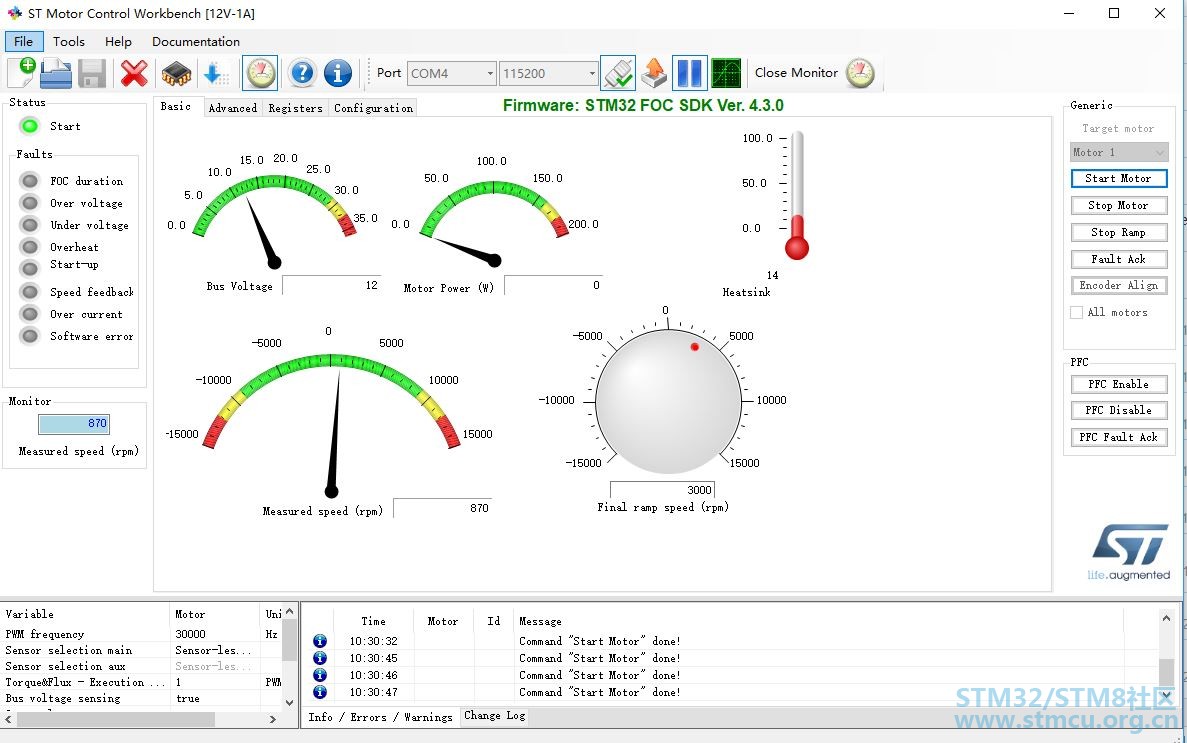1187x743 pixels.
Task: Switch to the Configuration tab
Action: pos(373,108)
